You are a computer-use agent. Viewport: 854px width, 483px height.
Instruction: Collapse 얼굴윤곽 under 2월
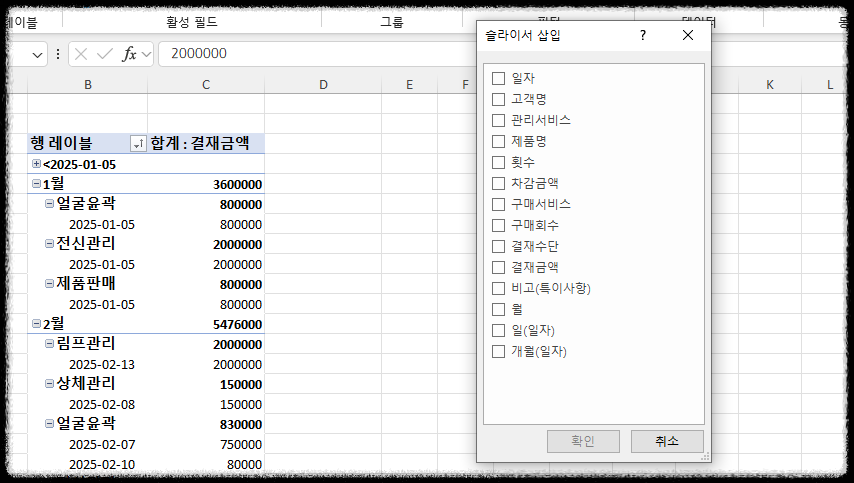(50, 424)
